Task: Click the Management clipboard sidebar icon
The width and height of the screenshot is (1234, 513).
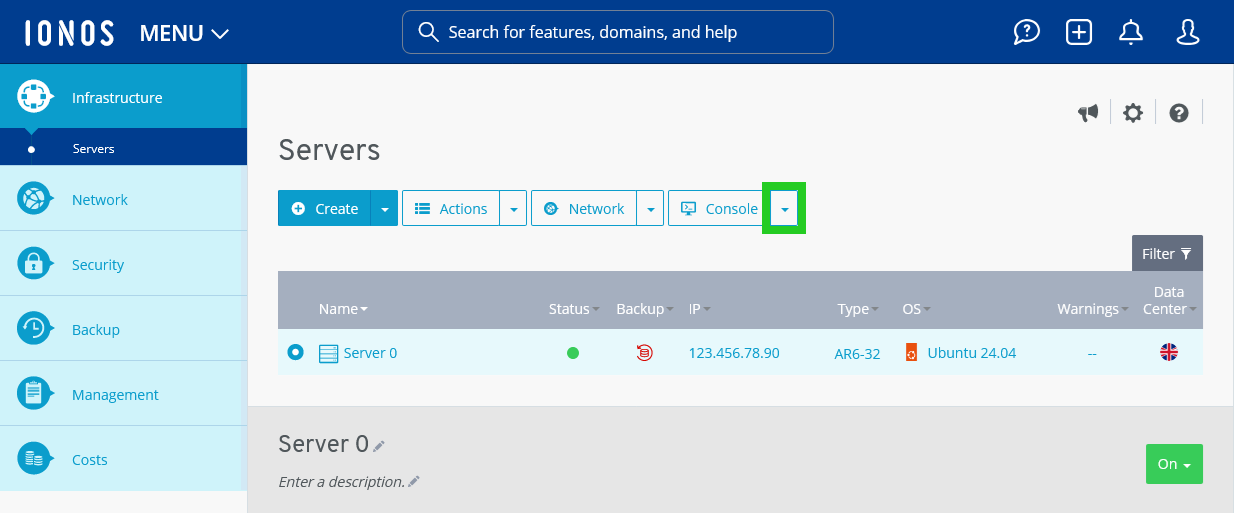Action: click(35, 394)
